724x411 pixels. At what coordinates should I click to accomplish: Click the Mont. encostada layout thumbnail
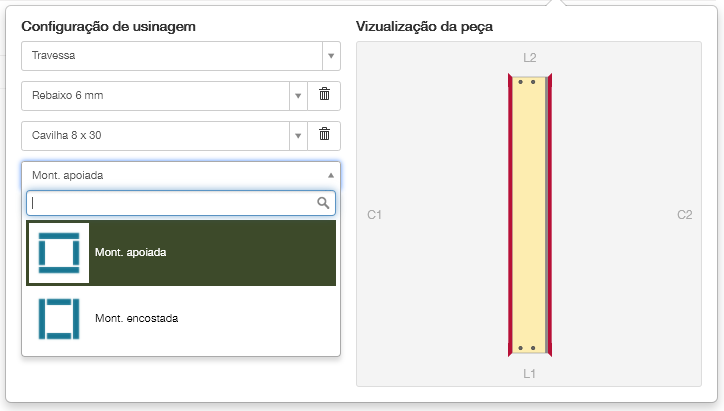coord(58,318)
